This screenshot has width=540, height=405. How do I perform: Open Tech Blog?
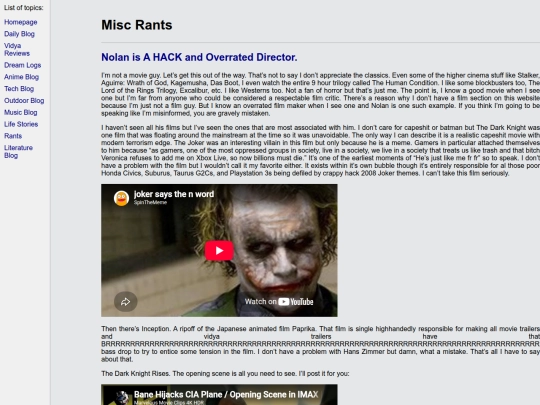19,89
